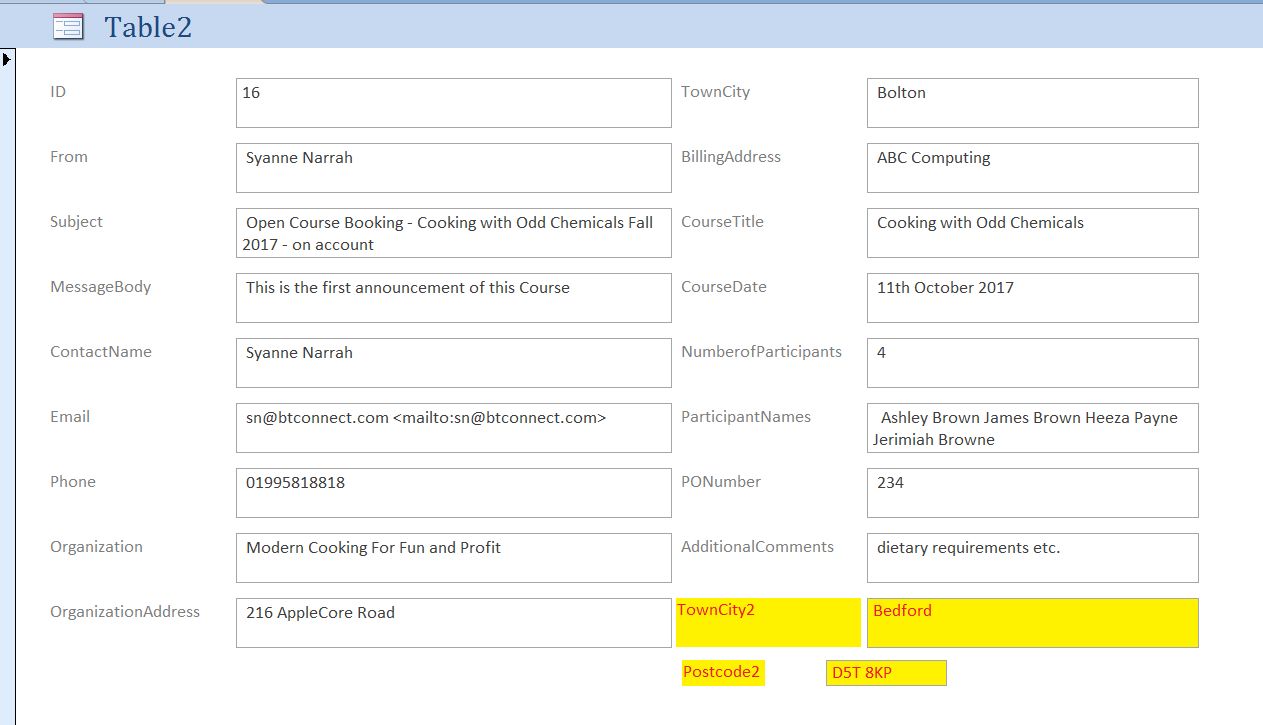Click the yellow TownCity2 label

point(768,622)
